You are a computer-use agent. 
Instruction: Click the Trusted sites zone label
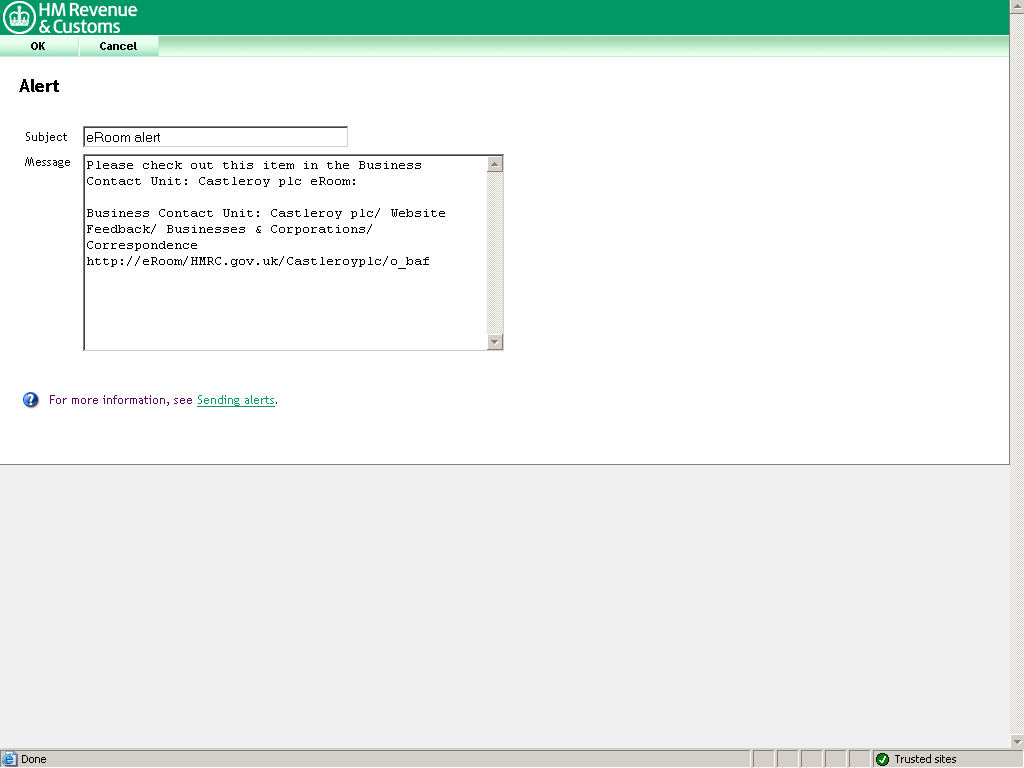(925, 759)
